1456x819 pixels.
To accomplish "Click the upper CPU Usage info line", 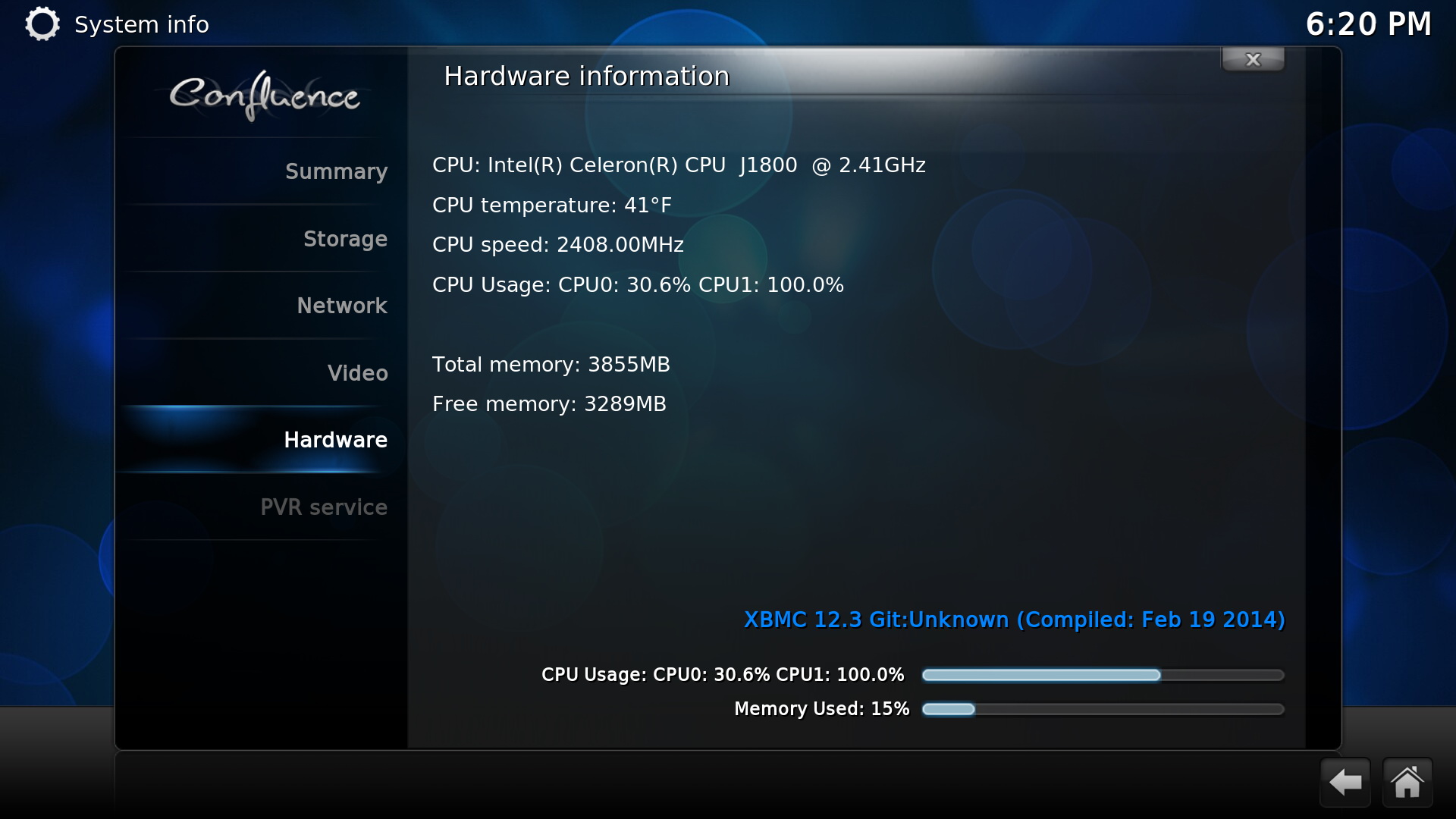I will (x=638, y=285).
